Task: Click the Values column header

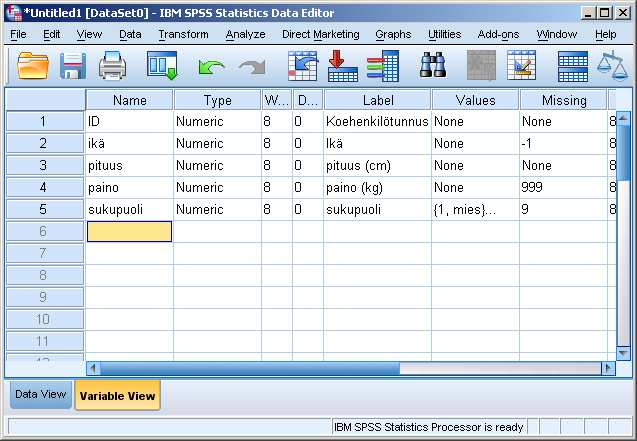Action: coord(475,100)
